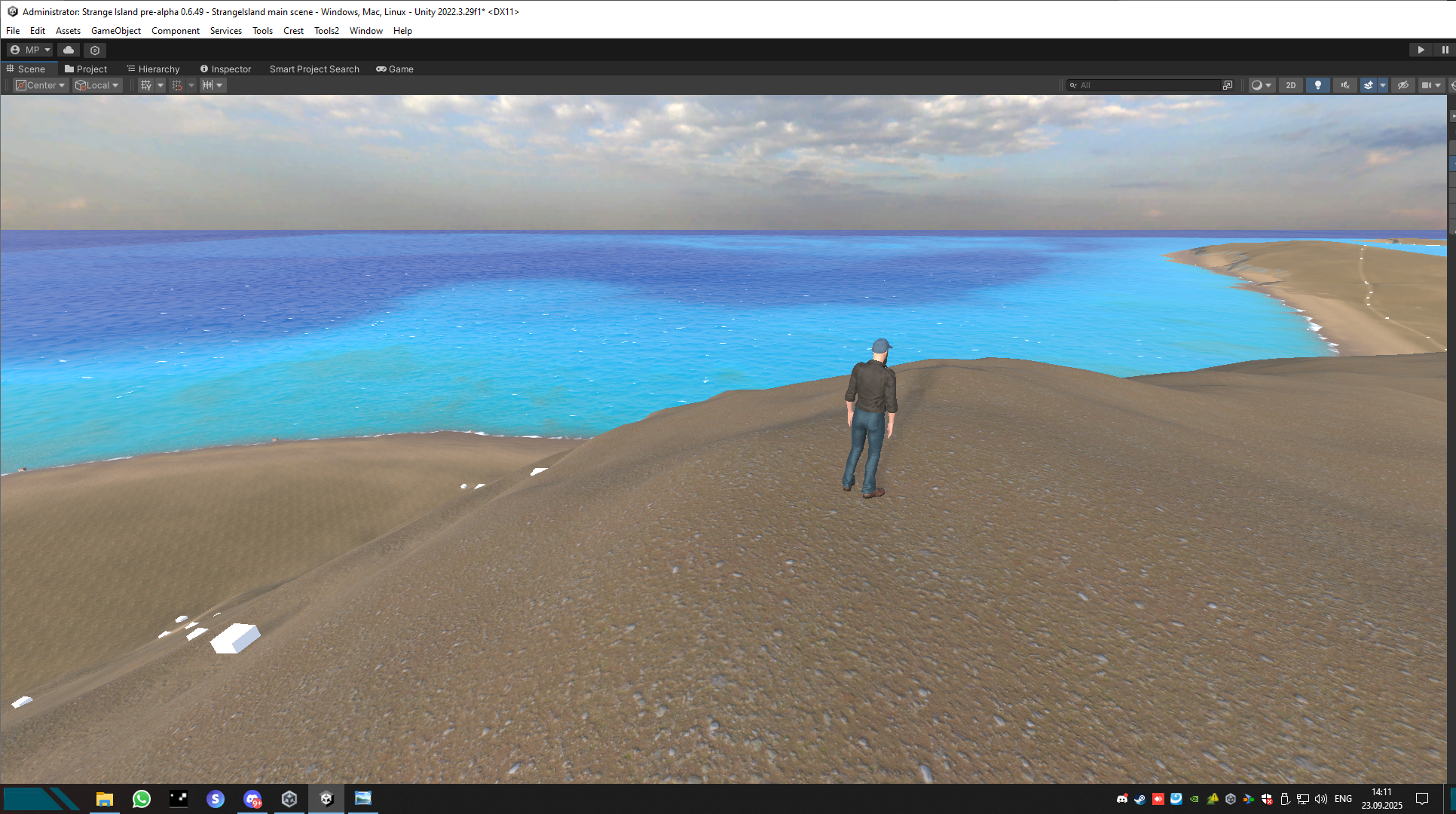Expand the Center pivot dropdown
The image size is (1456, 814).
point(41,85)
